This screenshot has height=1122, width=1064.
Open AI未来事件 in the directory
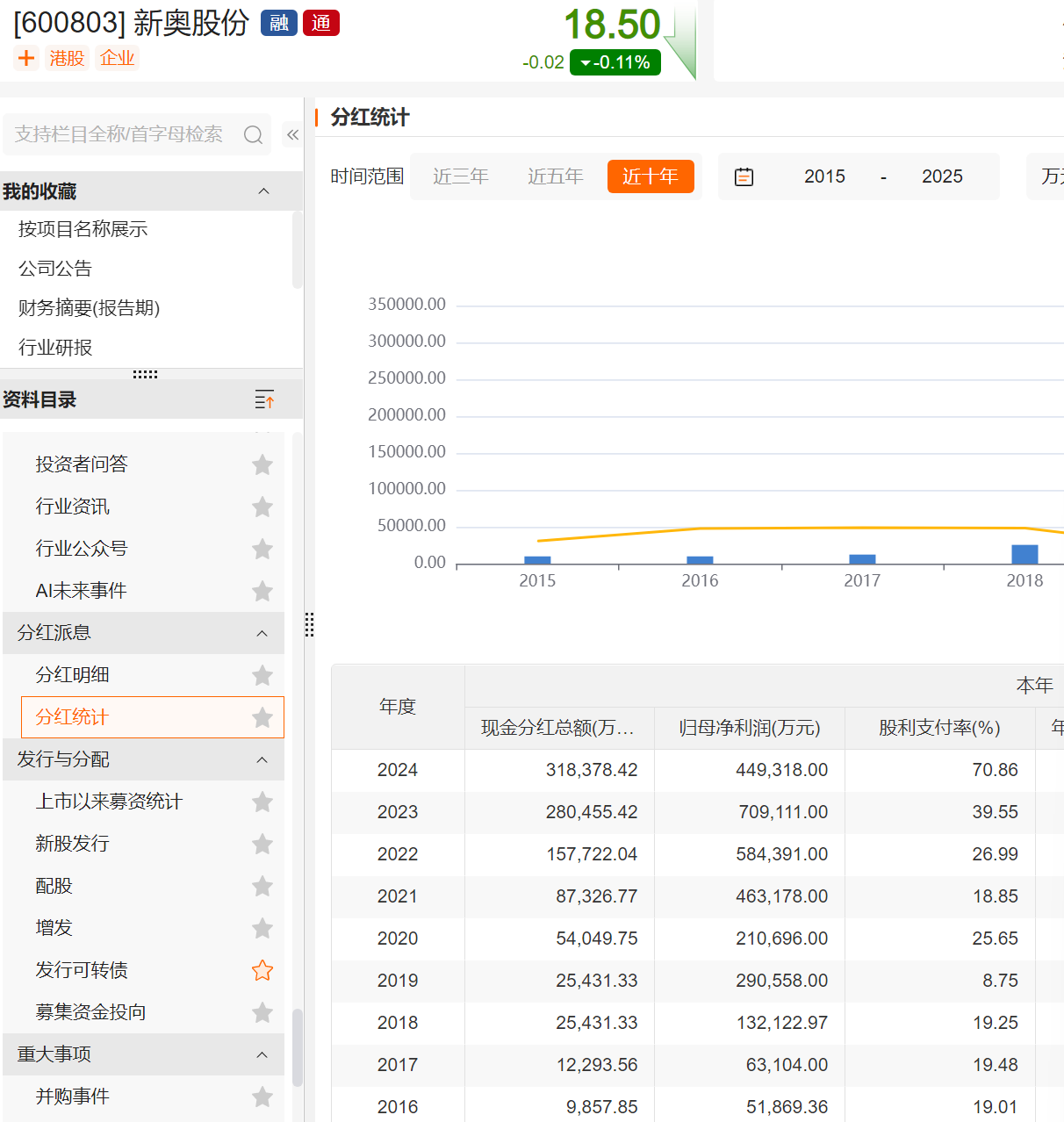point(82,591)
